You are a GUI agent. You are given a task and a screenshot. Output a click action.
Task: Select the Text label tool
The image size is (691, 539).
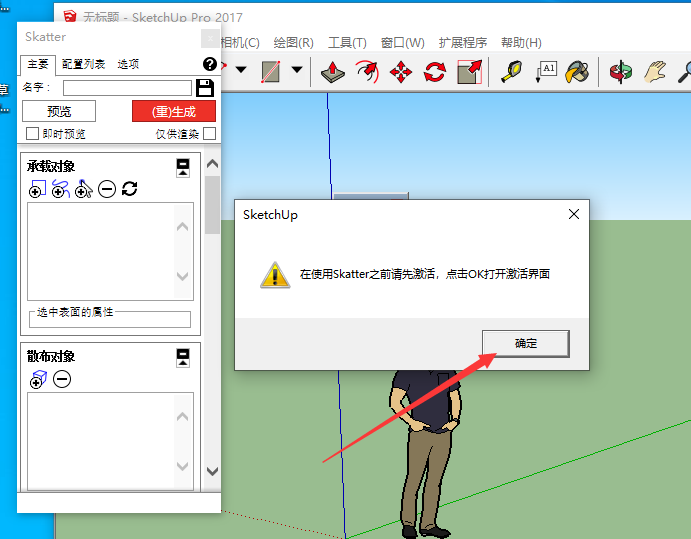tap(546, 72)
